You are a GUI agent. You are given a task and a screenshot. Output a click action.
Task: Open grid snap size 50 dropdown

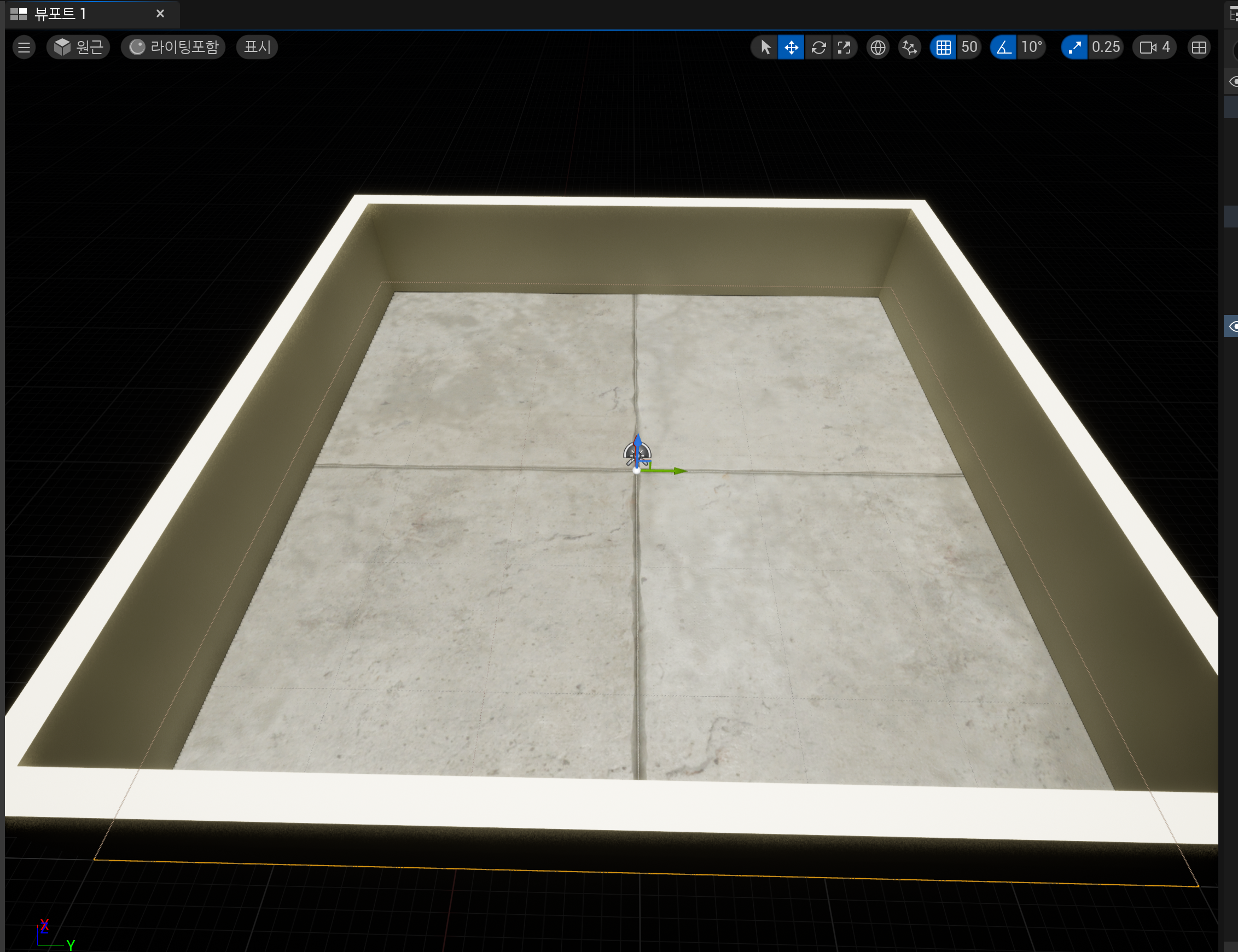[x=969, y=47]
